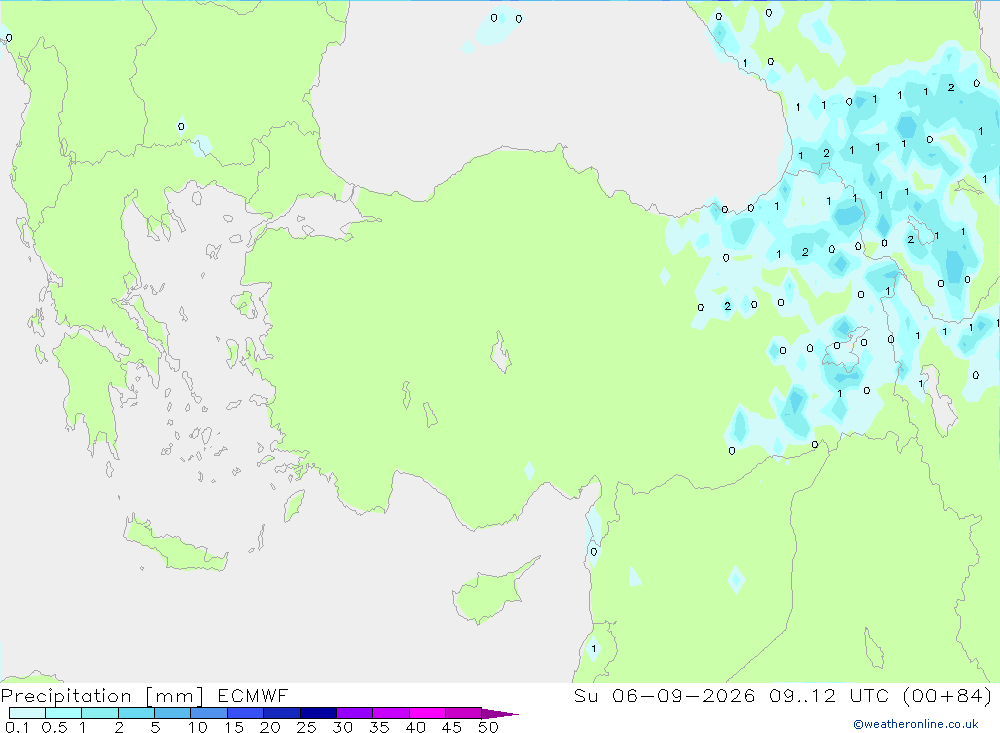This screenshot has height=733, width=1000.
Task: Click the Su 06-09-2026 date text
Action: point(665,696)
